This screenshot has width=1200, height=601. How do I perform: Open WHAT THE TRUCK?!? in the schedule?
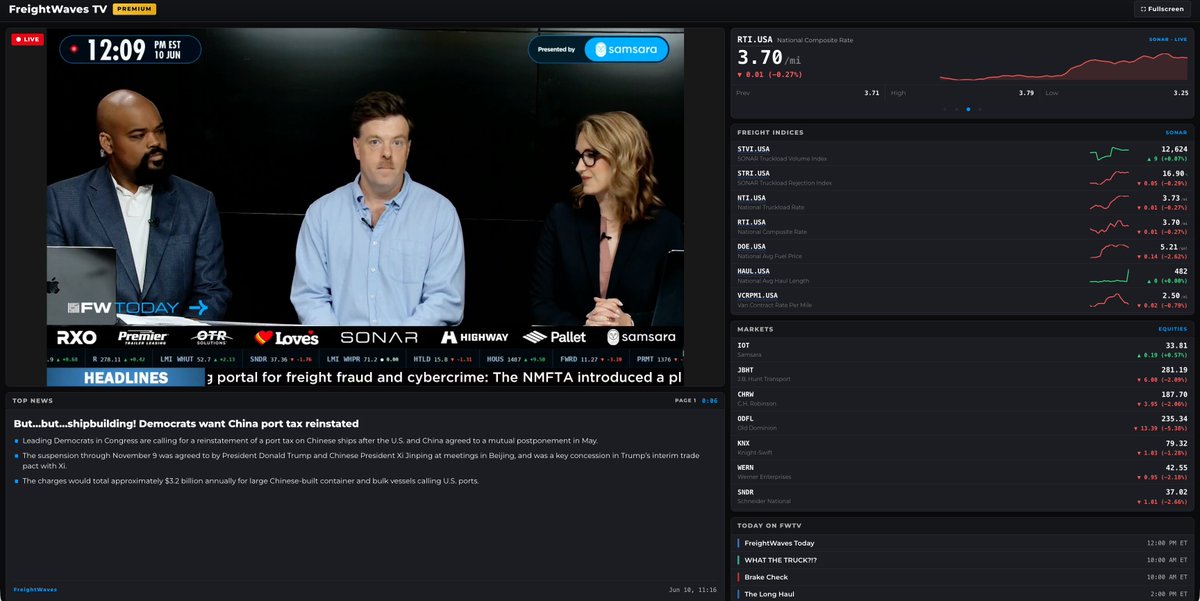961,560
